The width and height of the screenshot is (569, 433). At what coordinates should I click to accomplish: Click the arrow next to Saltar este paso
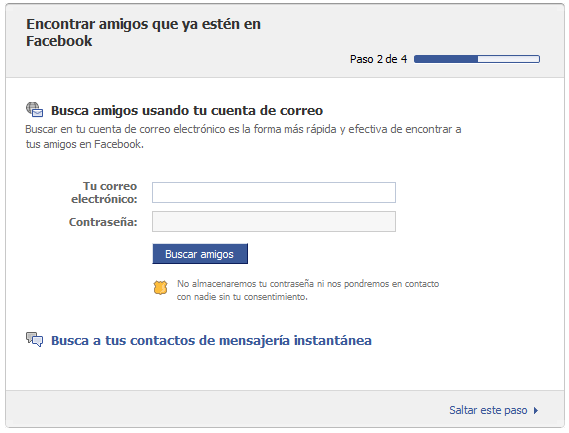[536, 410]
